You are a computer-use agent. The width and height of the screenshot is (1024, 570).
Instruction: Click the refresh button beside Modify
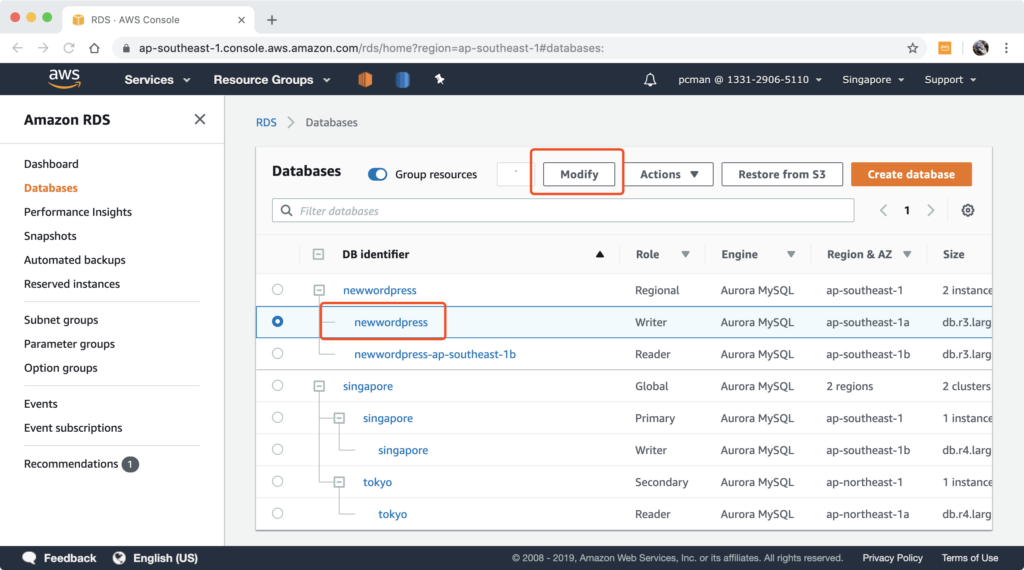[x=515, y=174]
